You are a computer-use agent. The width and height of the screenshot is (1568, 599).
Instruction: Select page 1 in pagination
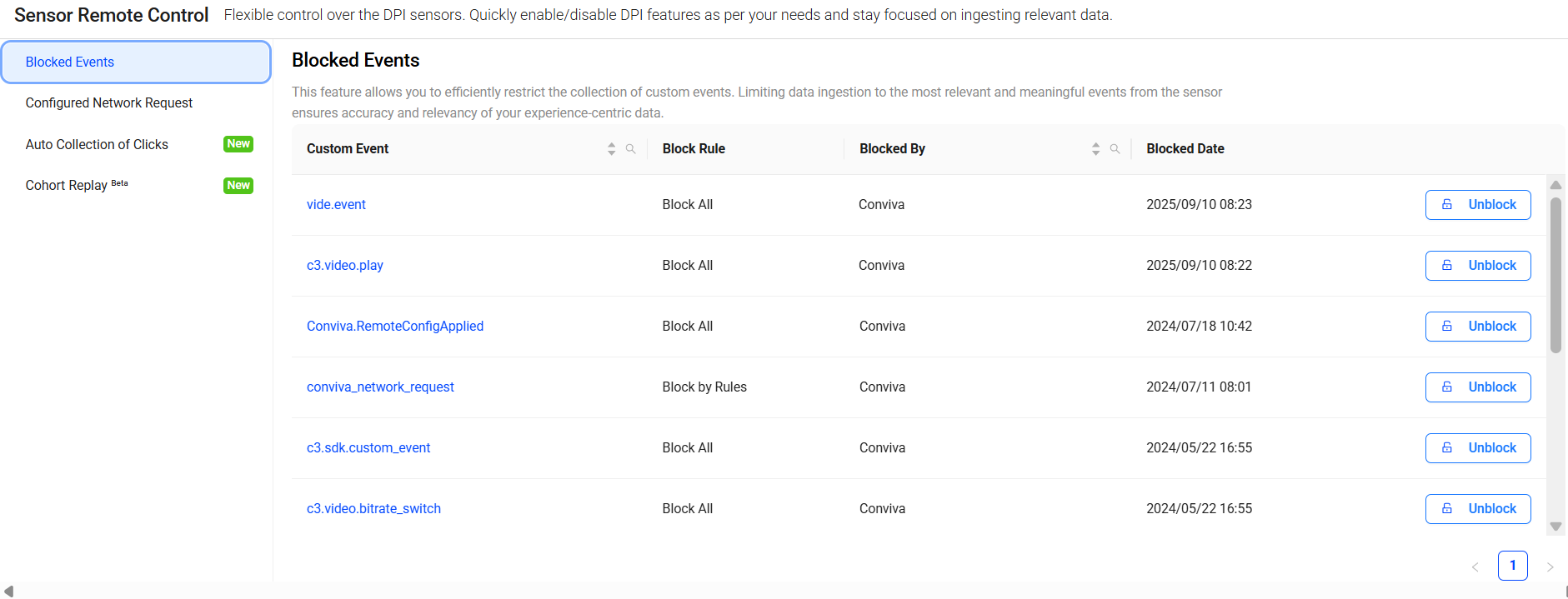click(x=1512, y=566)
